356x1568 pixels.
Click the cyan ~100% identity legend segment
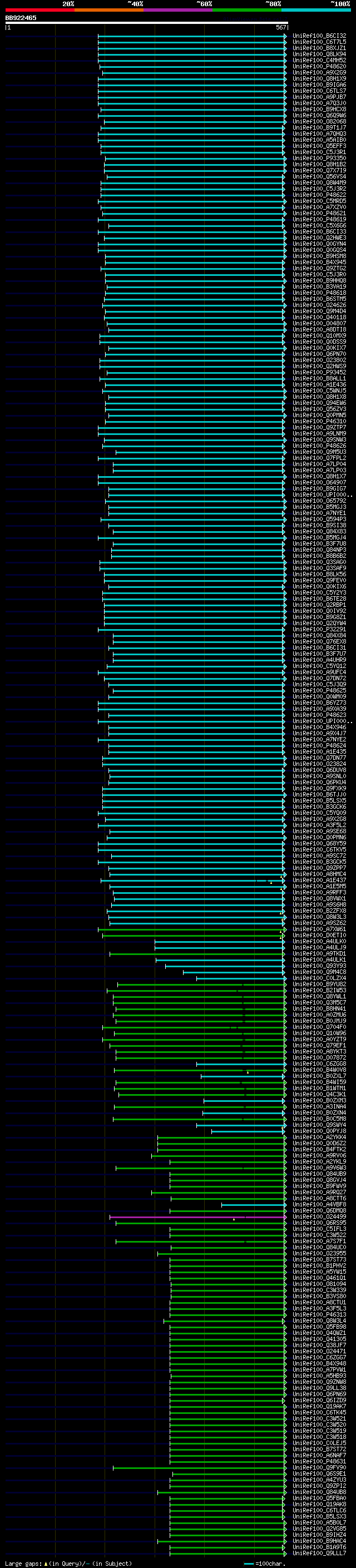(316, 10)
